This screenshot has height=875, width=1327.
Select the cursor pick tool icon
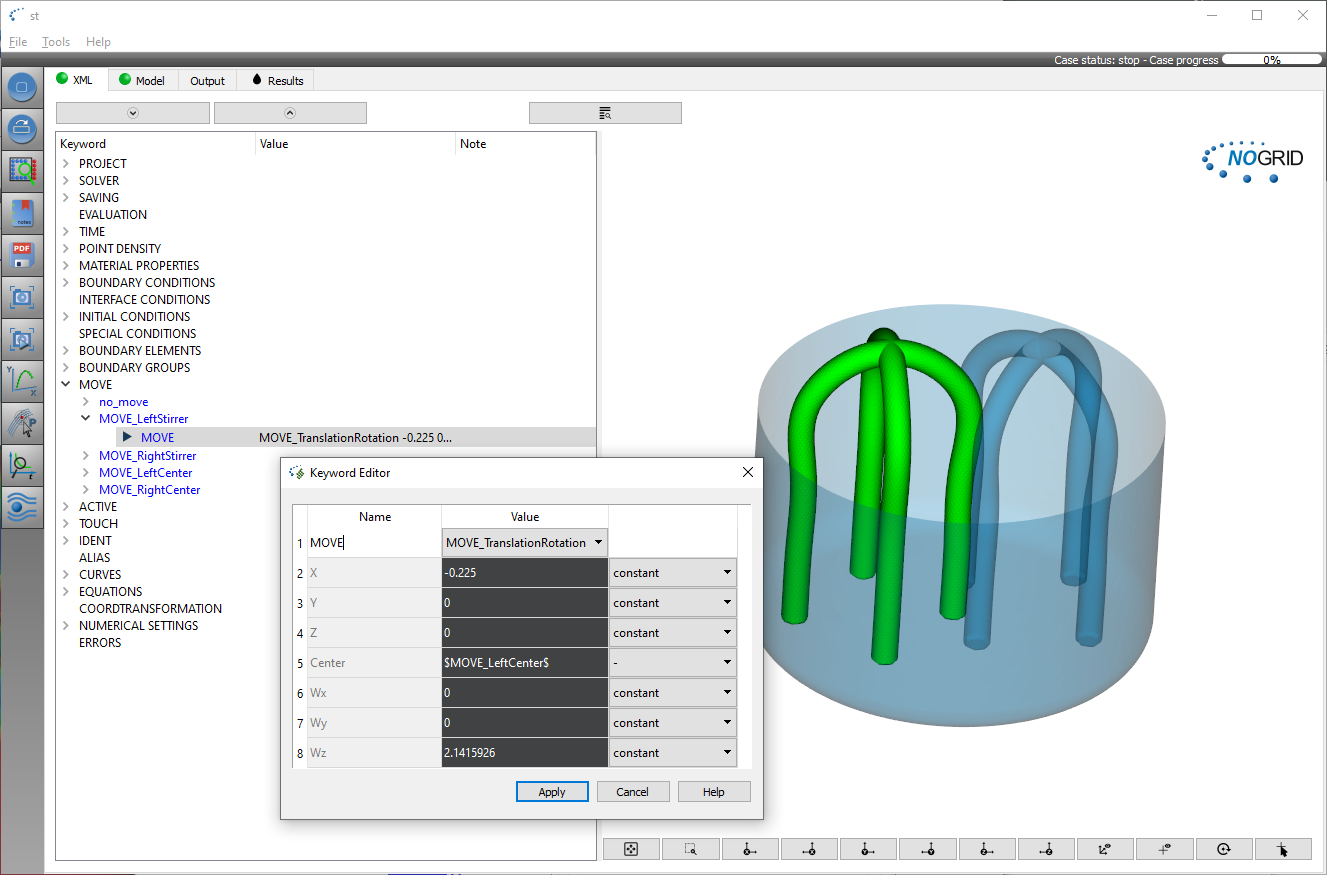(1283, 849)
